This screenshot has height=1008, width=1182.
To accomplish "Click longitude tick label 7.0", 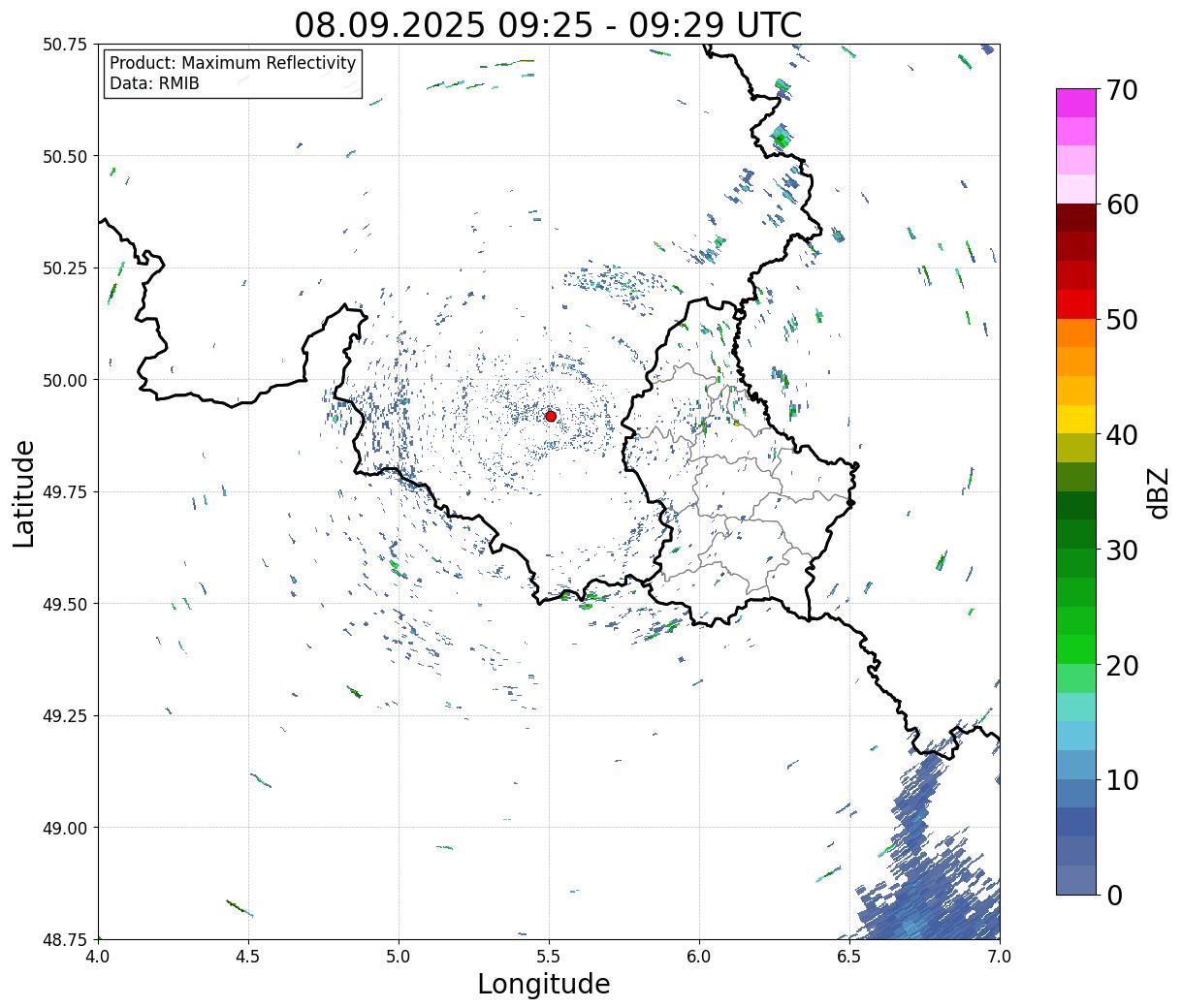I will (1000, 956).
